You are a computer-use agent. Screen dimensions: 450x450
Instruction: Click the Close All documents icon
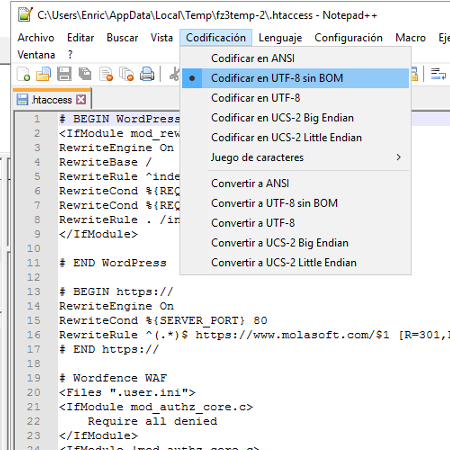(127, 74)
